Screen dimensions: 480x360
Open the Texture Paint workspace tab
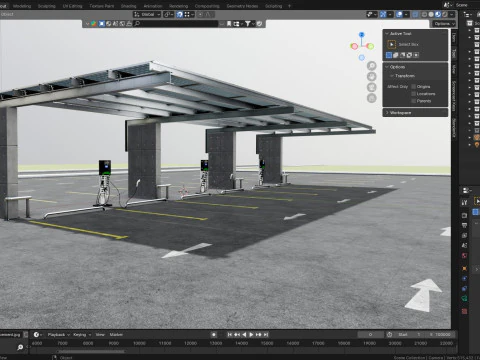[102, 6]
